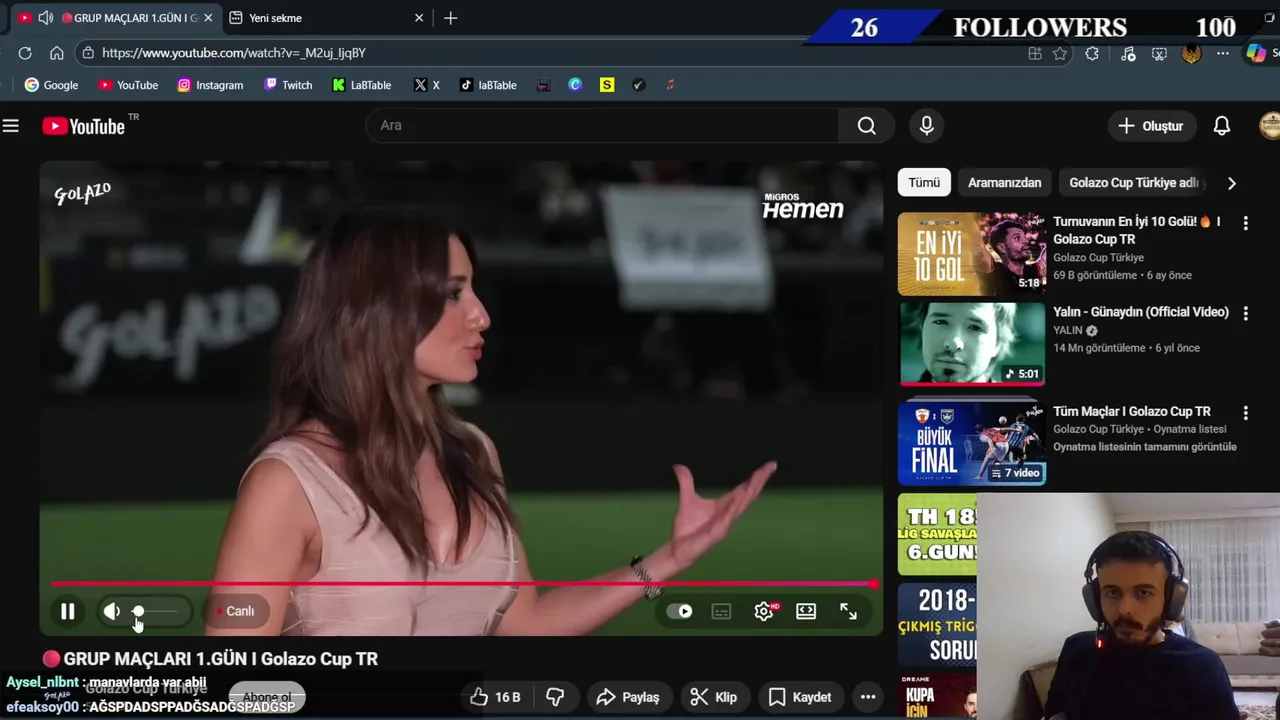Start a voice search with the microphone
This screenshot has width=1280, height=720.
(x=926, y=125)
